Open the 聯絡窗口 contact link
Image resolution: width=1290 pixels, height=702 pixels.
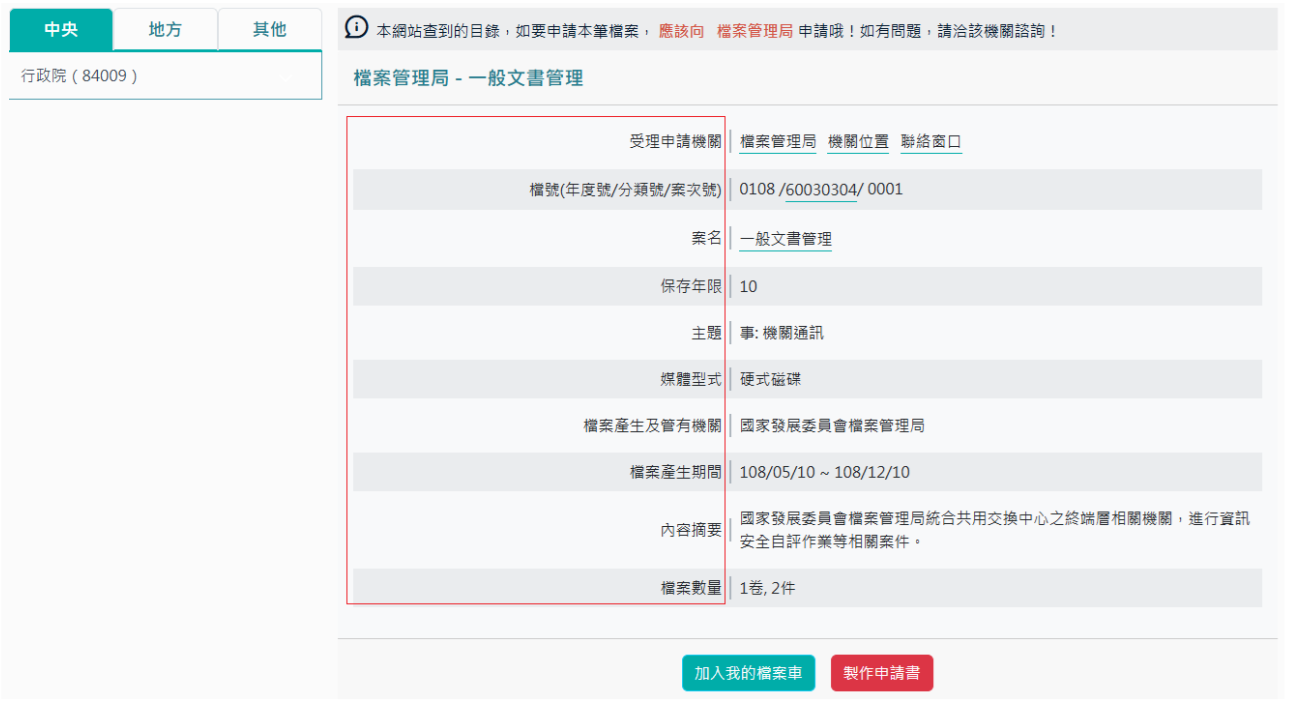pos(931,141)
